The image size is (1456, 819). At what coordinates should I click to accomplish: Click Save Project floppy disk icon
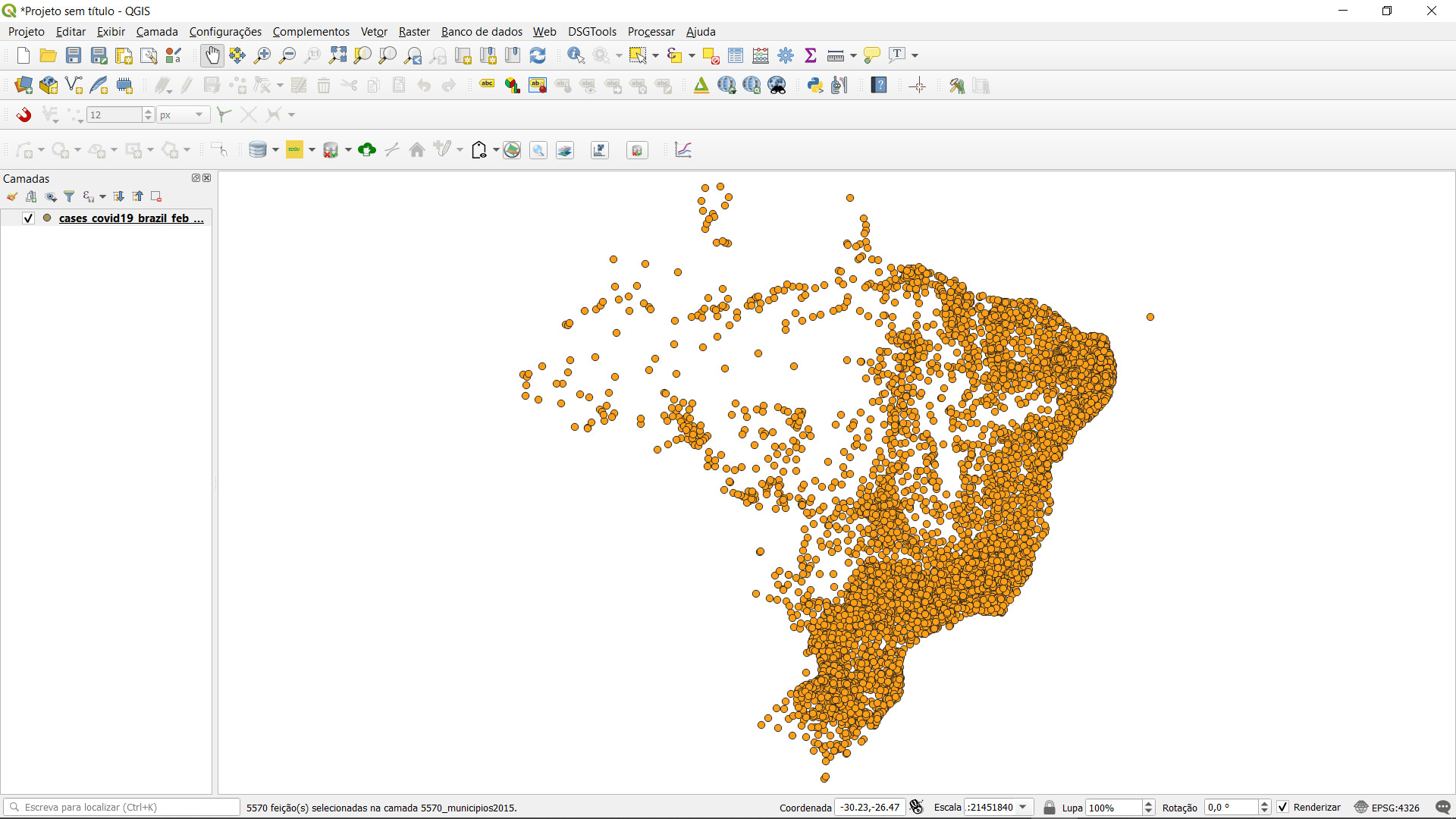click(x=74, y=55)
